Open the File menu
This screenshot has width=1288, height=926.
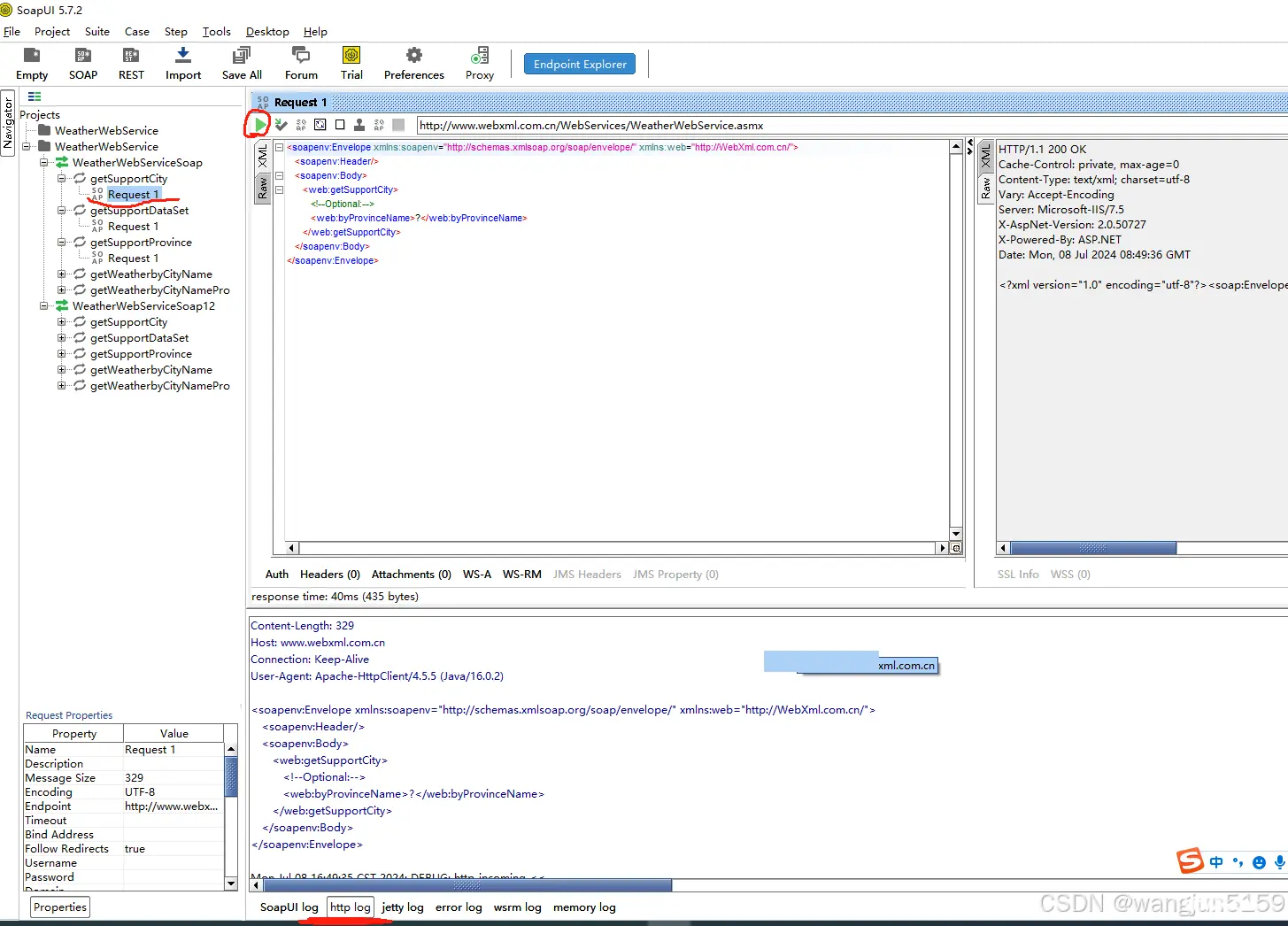[x=12, y=31]
